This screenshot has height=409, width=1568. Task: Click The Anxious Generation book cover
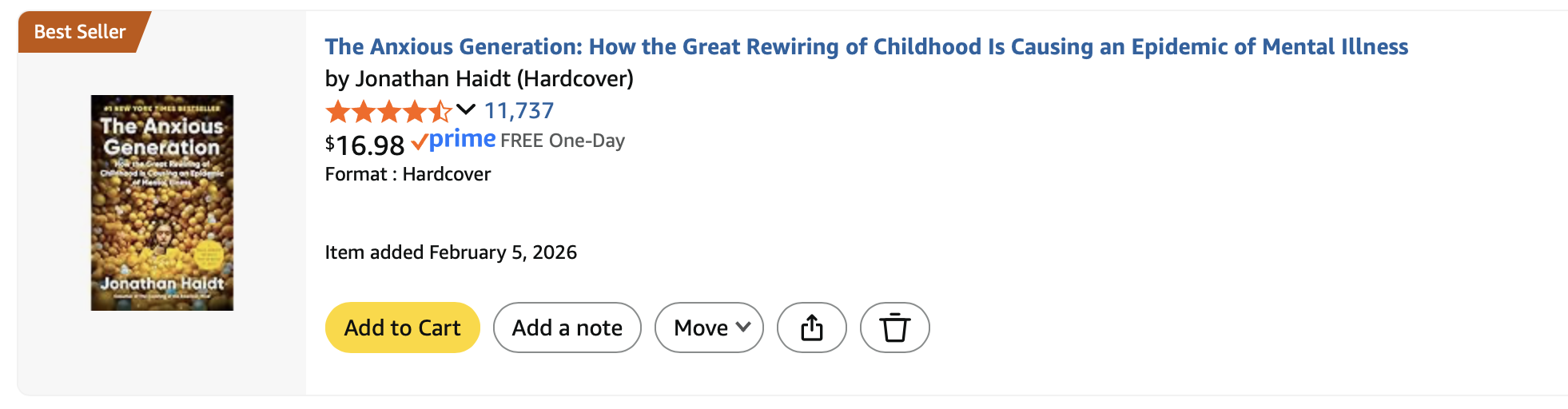coord(162,203)
